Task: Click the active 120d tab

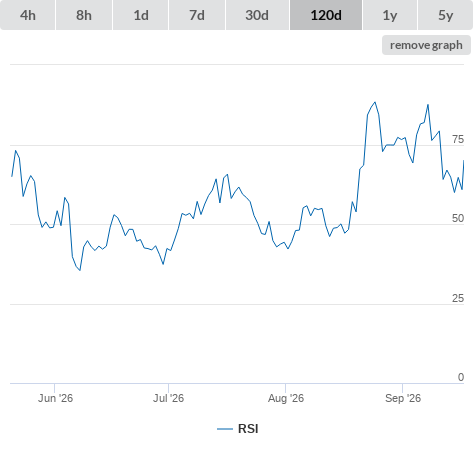Action: point(326,15)
